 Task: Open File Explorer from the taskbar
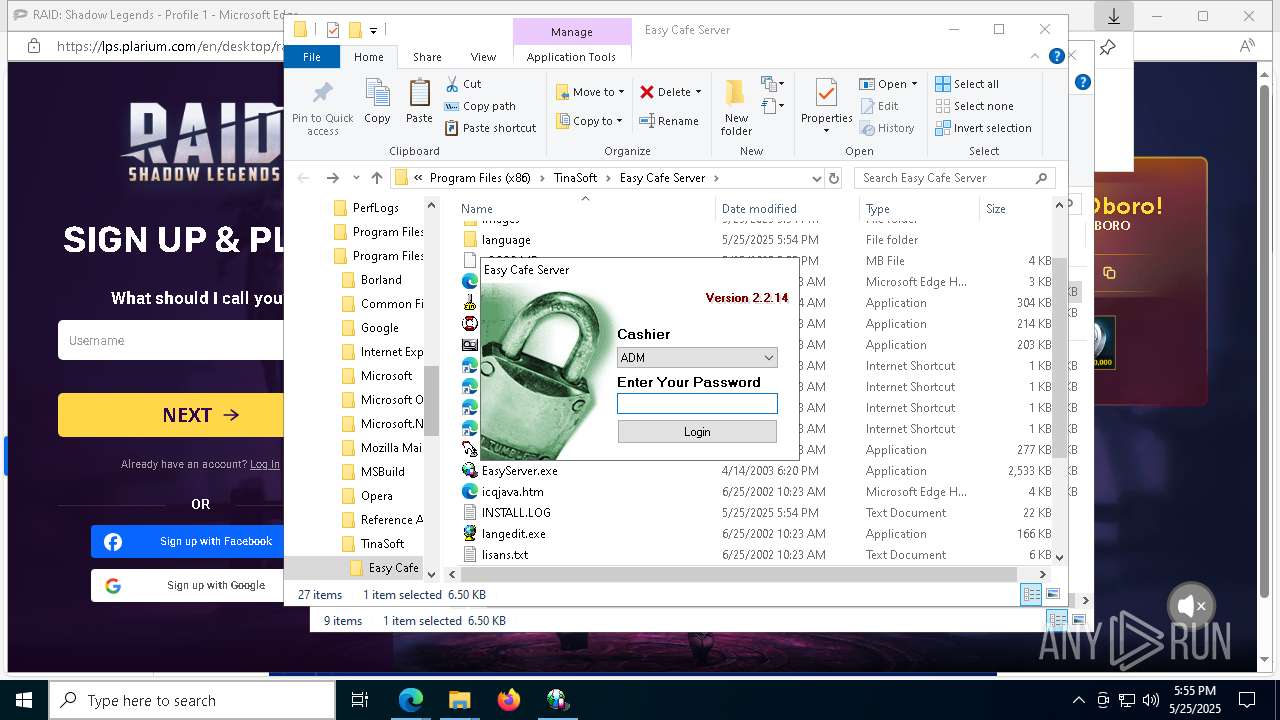pyautogui.click(x=459, y=700)
